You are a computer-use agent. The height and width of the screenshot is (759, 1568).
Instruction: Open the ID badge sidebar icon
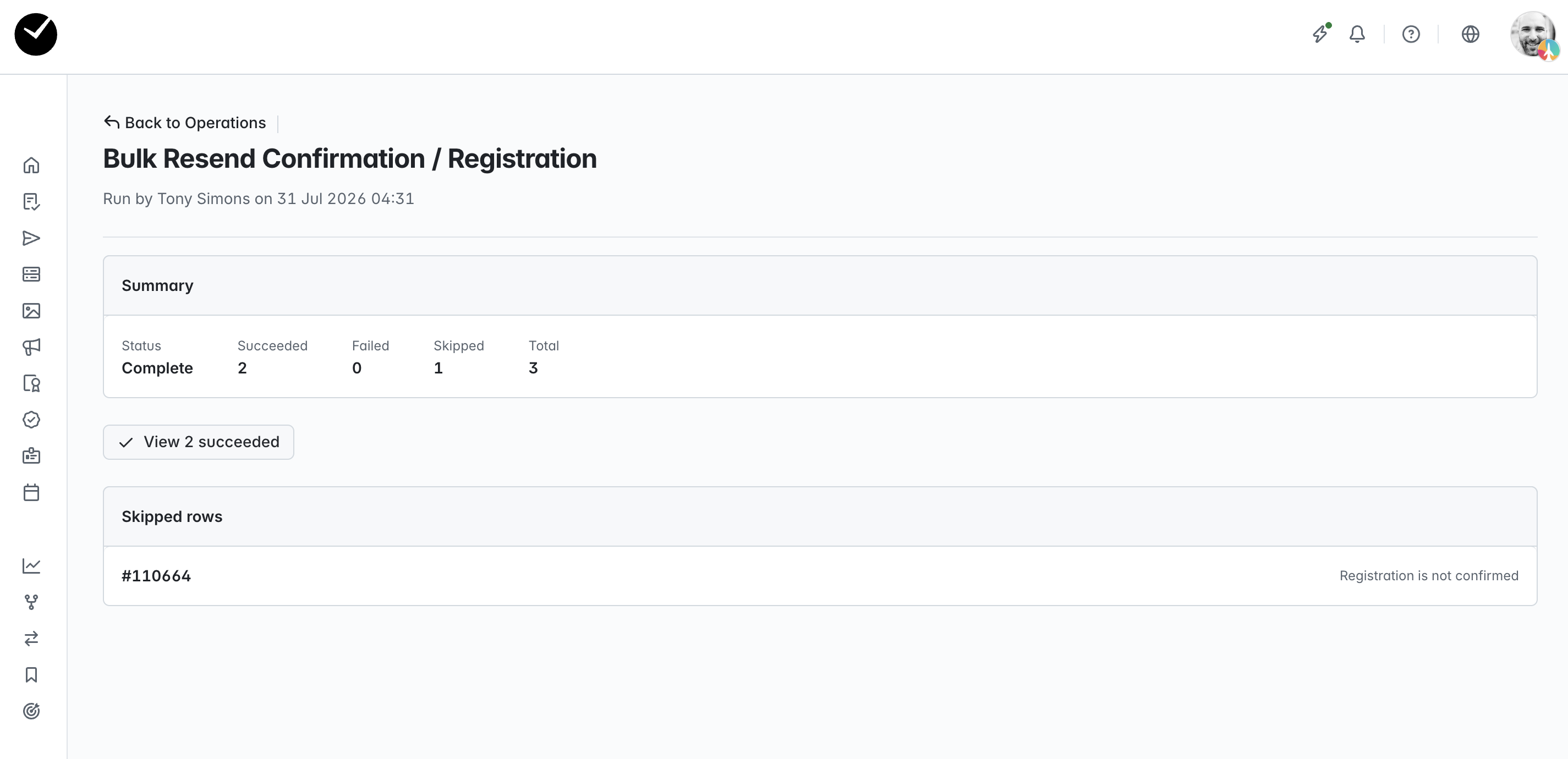point(31,456)
